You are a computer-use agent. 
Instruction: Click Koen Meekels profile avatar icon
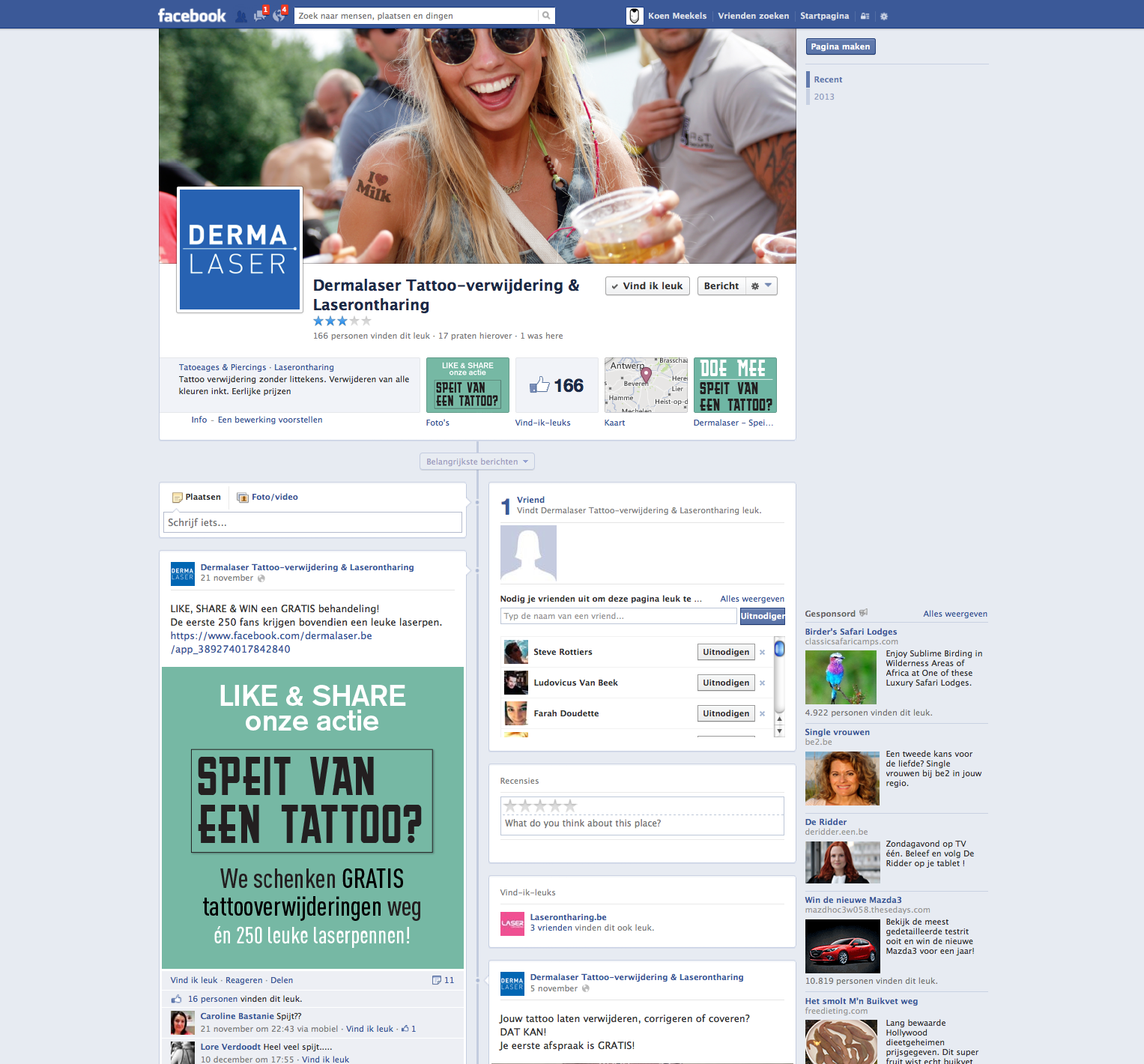635,16
